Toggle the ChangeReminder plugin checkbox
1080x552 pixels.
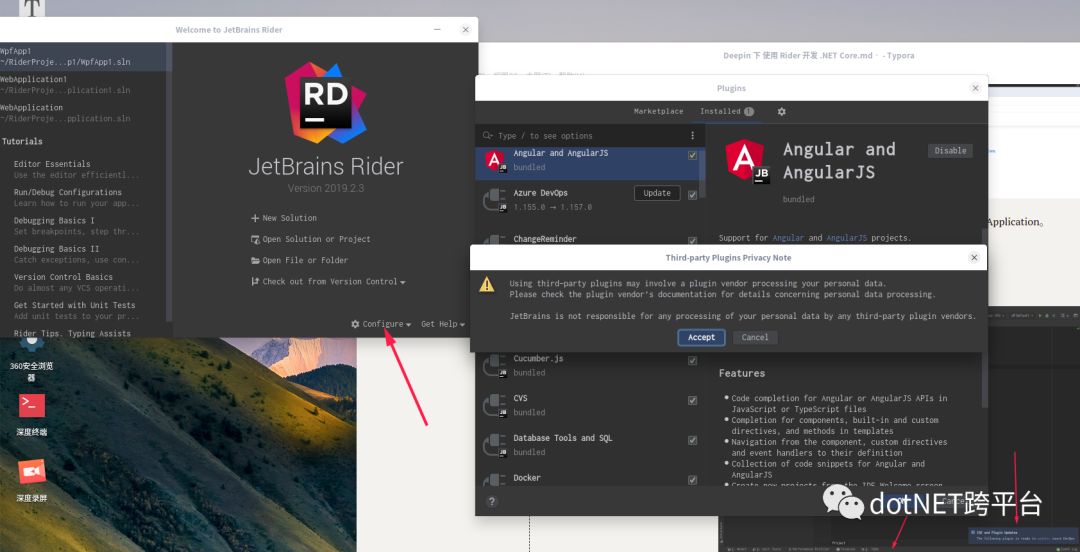692,241
